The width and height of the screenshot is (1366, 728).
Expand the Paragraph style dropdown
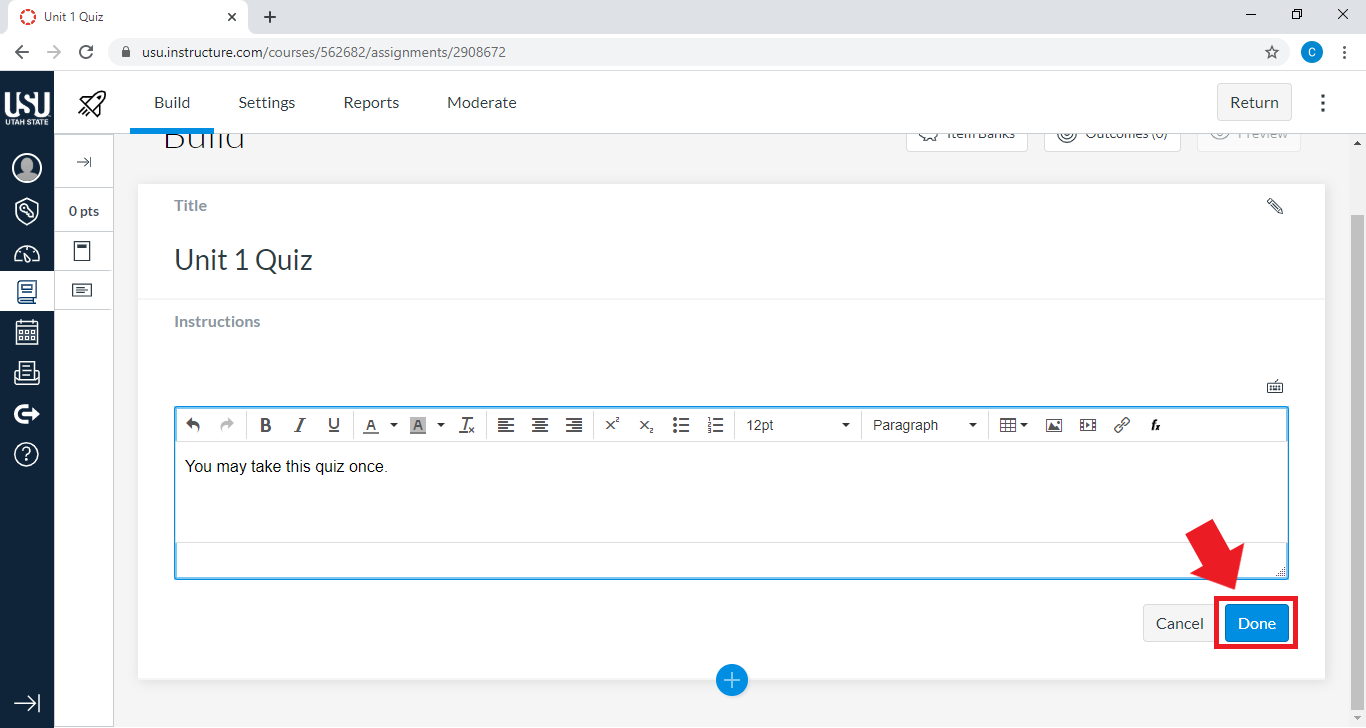[924, 425]
